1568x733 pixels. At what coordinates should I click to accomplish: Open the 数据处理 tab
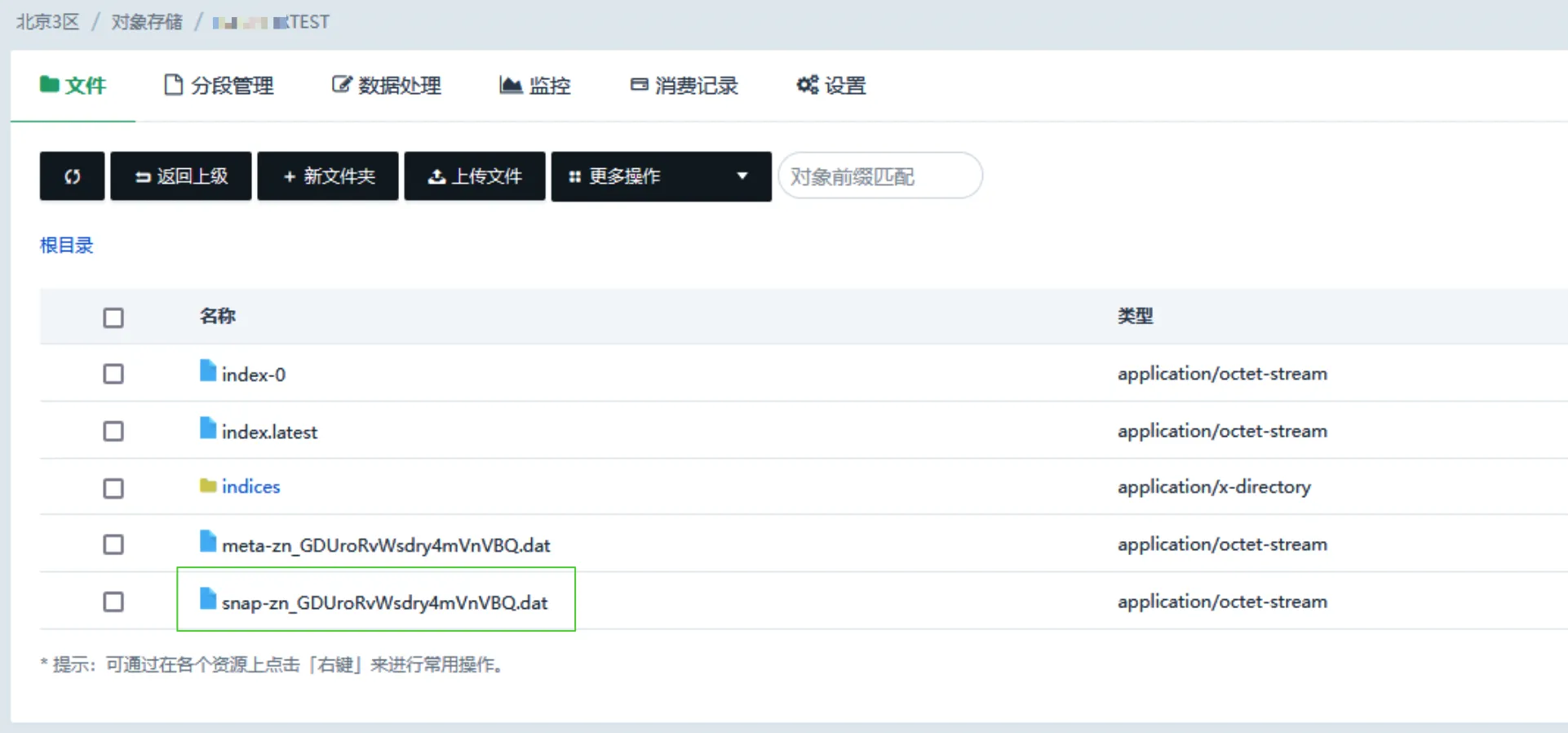(x=387, y=86)
